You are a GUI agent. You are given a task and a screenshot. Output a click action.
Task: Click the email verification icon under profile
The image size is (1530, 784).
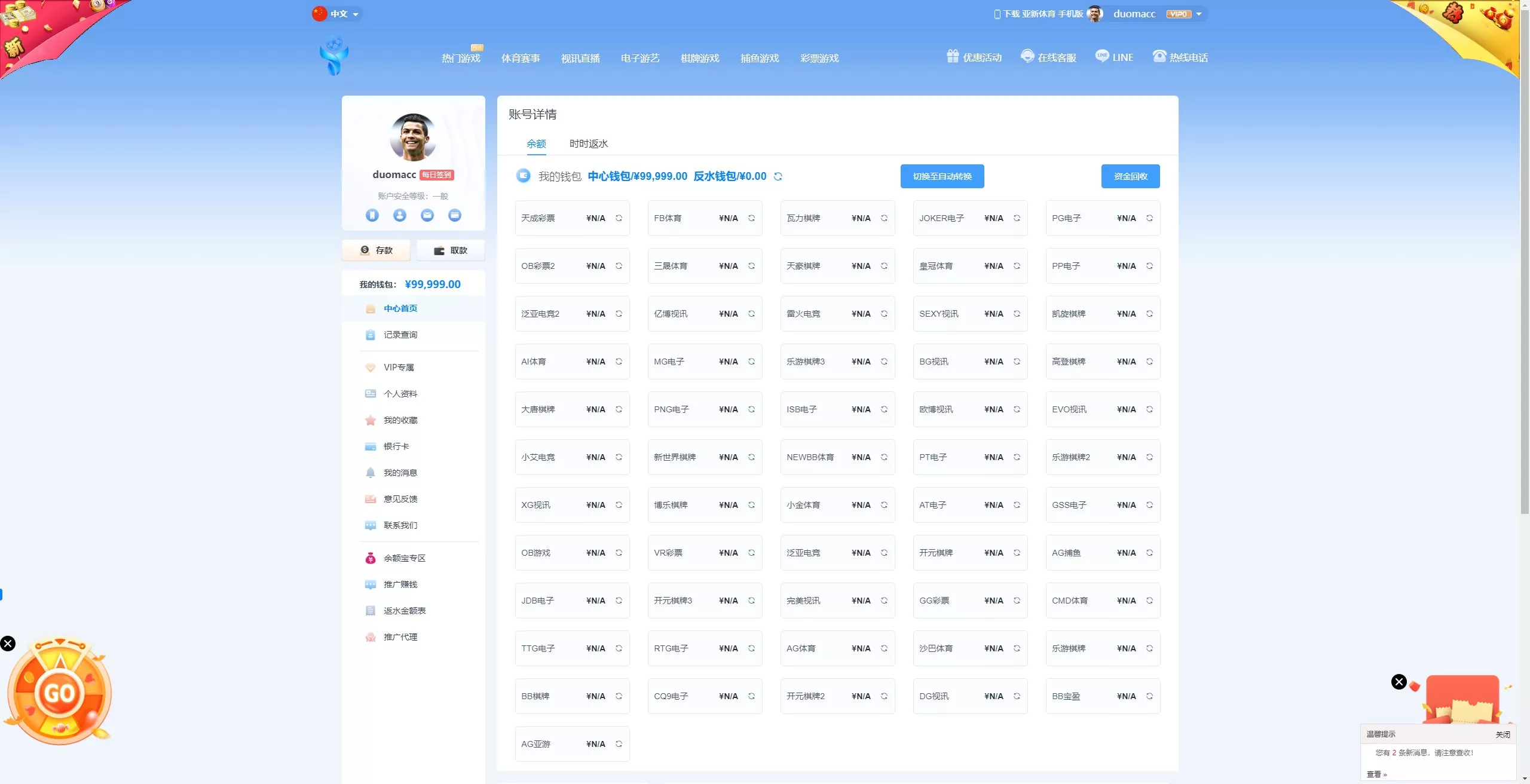tap(427, 215)
